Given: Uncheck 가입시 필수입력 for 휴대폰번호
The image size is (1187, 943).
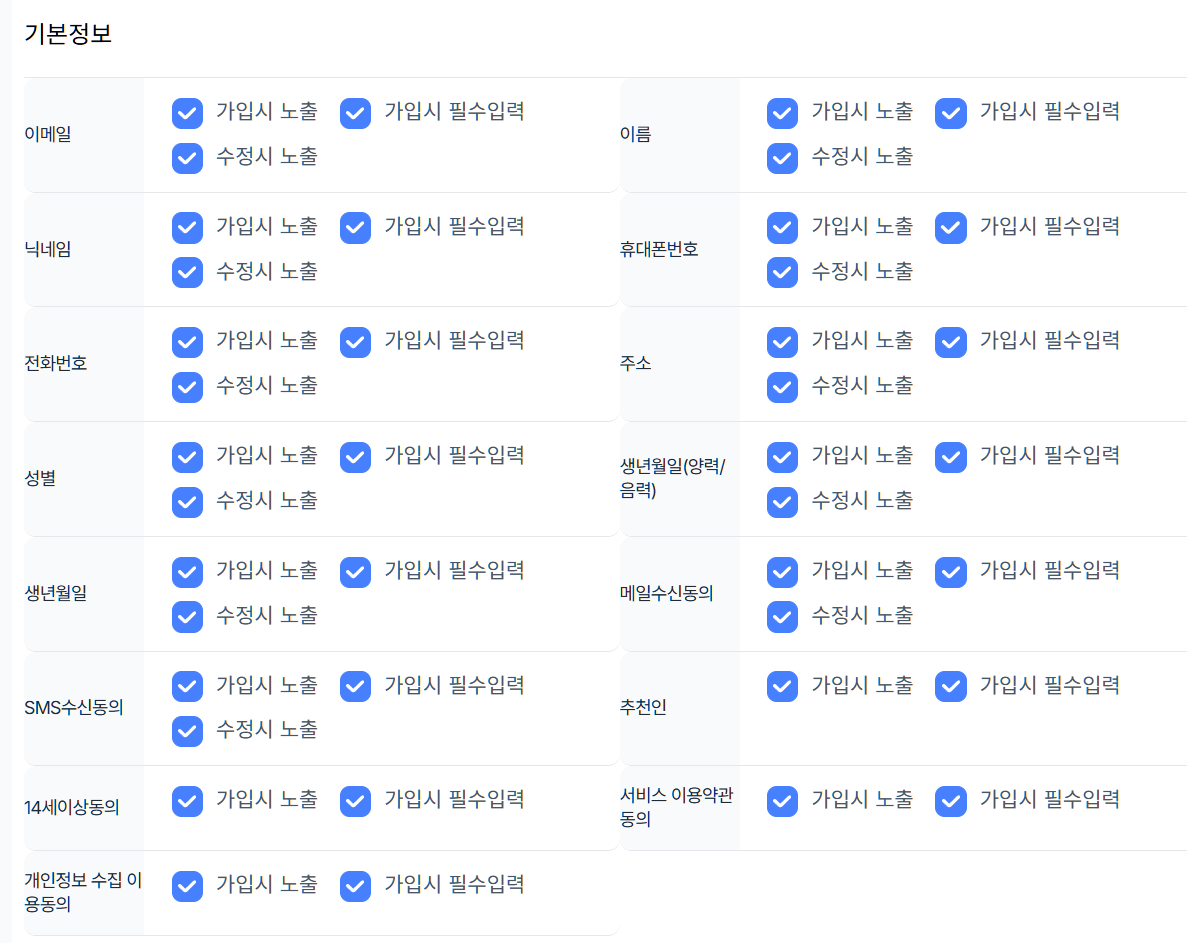Looking at the screenshot, I should pos(950,227).
